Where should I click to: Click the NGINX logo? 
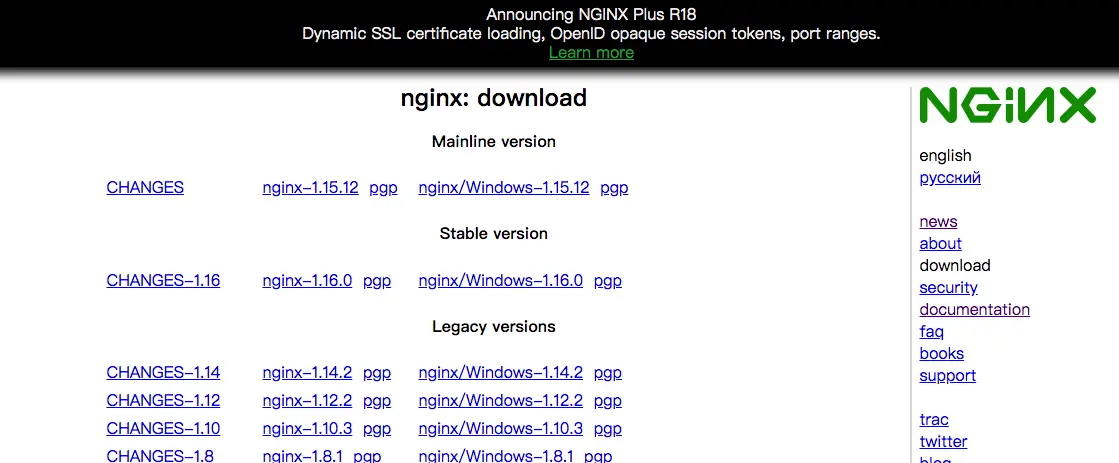pyautogui.click(x=1007, y=106)
